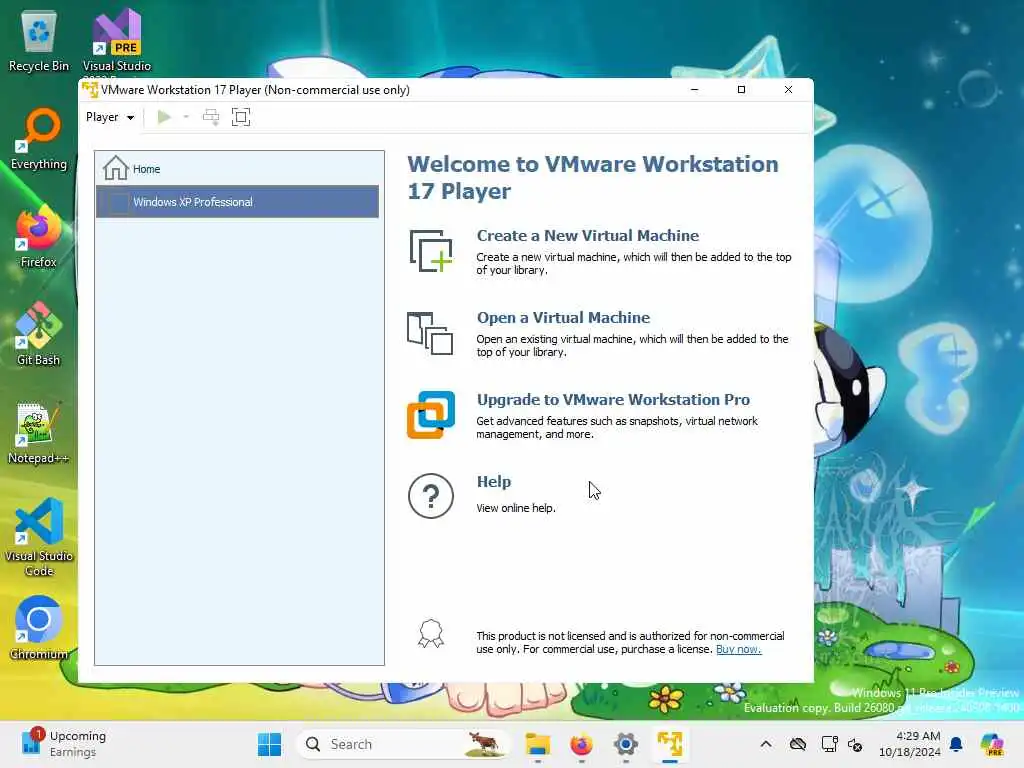Select the Notepad++ desktop shortcut
The width and height of the screenshot is (1024, 768).
click(39, 432)
